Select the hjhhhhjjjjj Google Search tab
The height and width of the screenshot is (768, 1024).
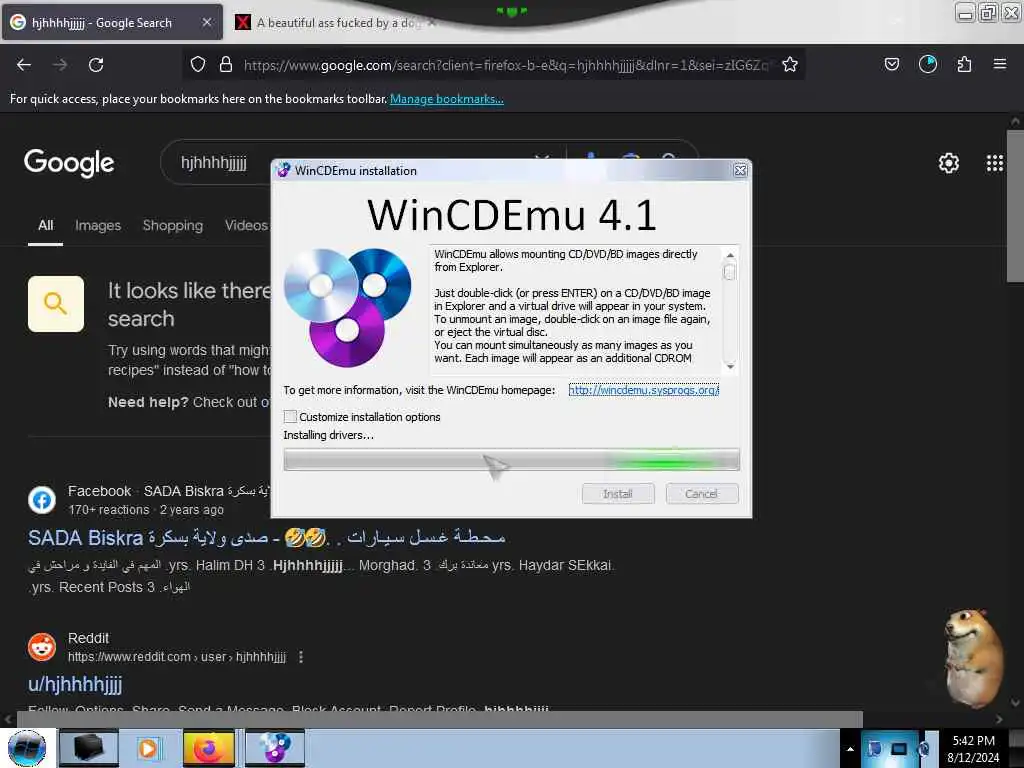click(x=112, y=22)
